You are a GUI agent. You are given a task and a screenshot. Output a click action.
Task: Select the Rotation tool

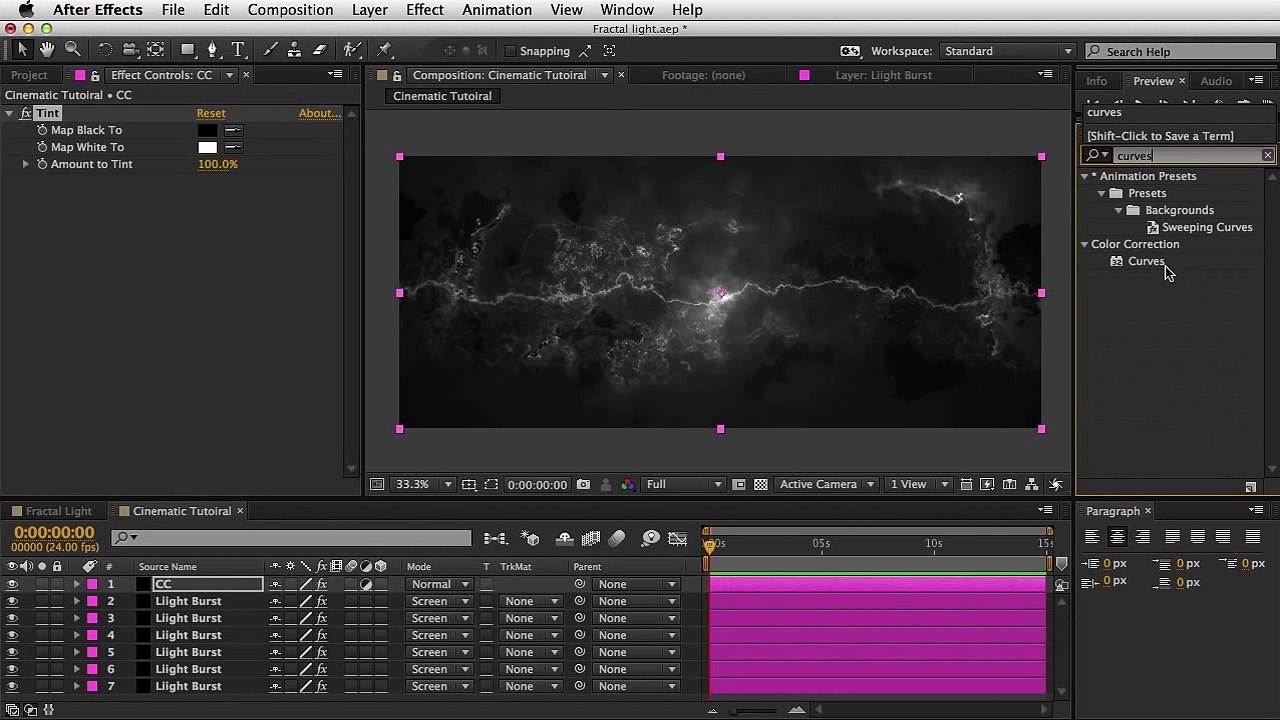[105, 50]
